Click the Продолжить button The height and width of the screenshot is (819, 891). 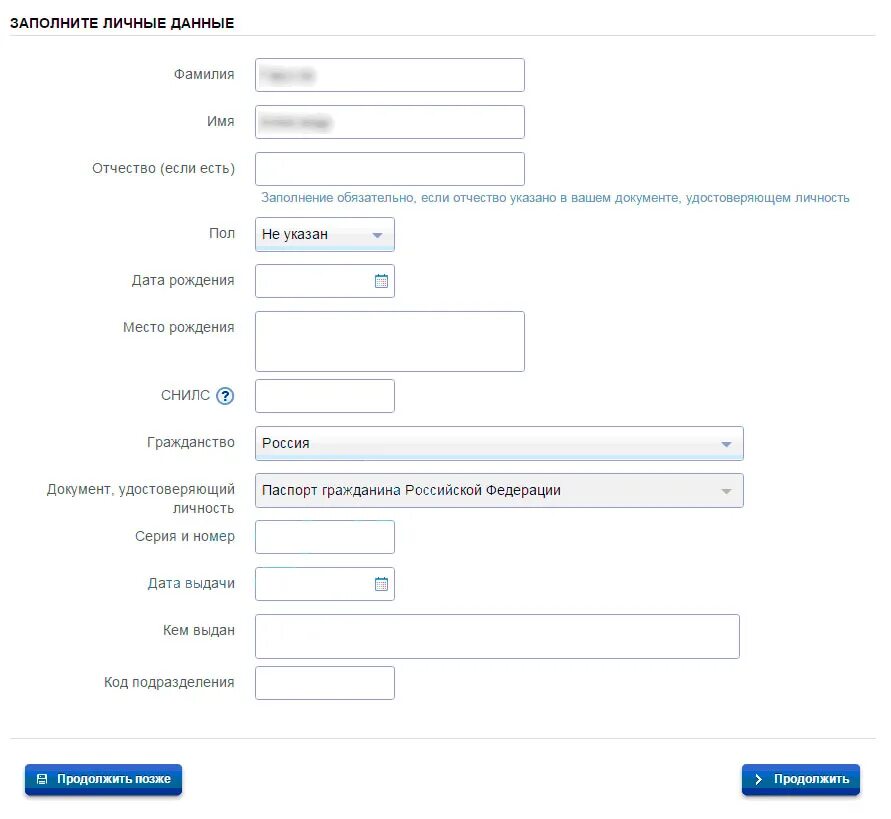tap(801, 779)
